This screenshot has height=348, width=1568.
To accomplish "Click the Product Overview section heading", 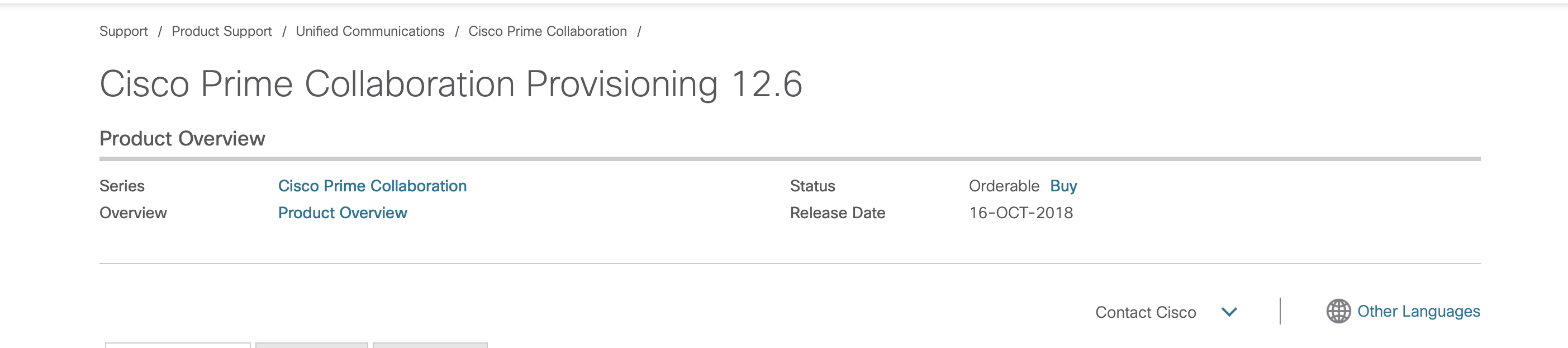I will point(183,139).
